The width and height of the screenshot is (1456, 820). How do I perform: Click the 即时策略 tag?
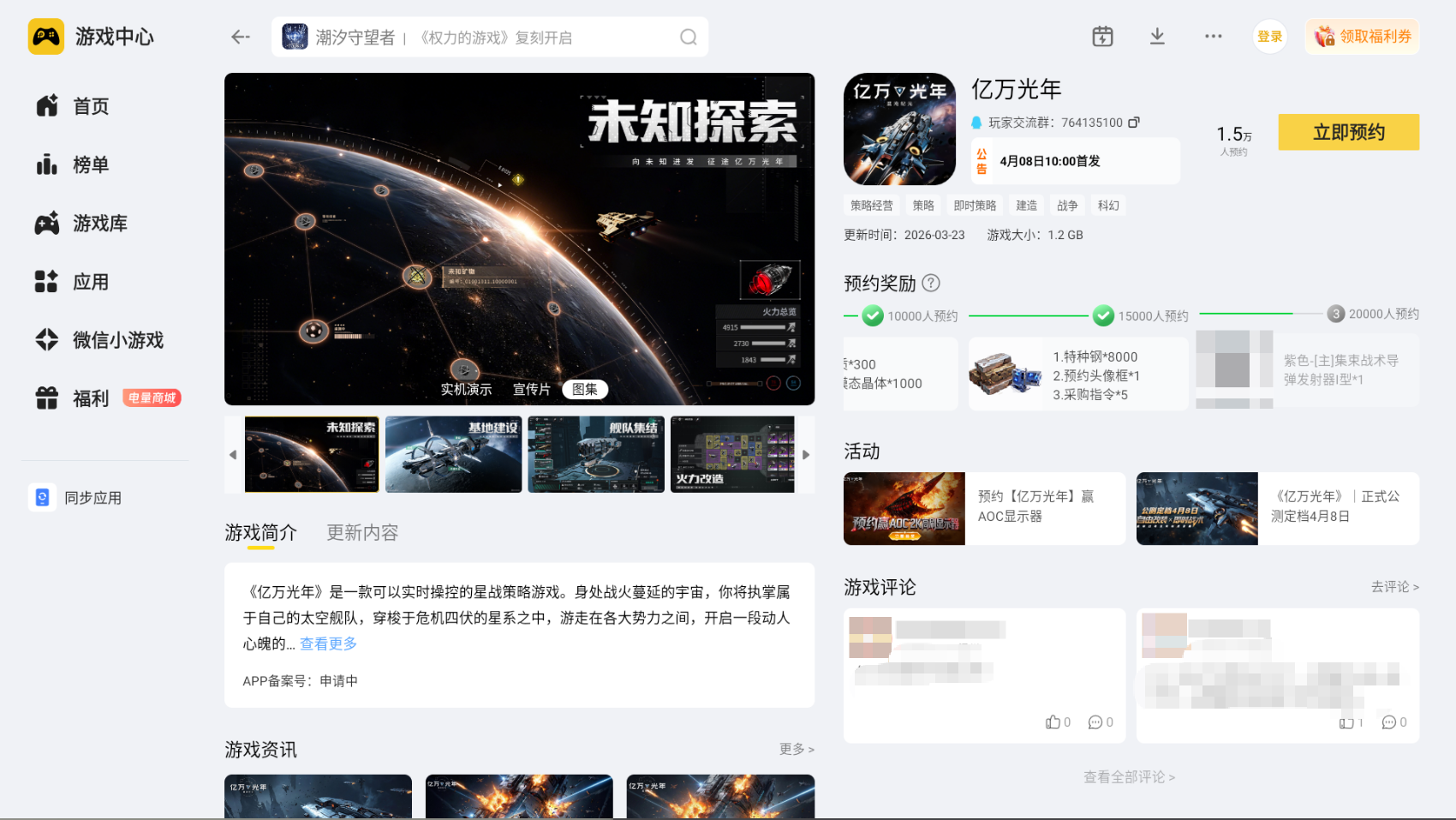[x=976, y=206]
